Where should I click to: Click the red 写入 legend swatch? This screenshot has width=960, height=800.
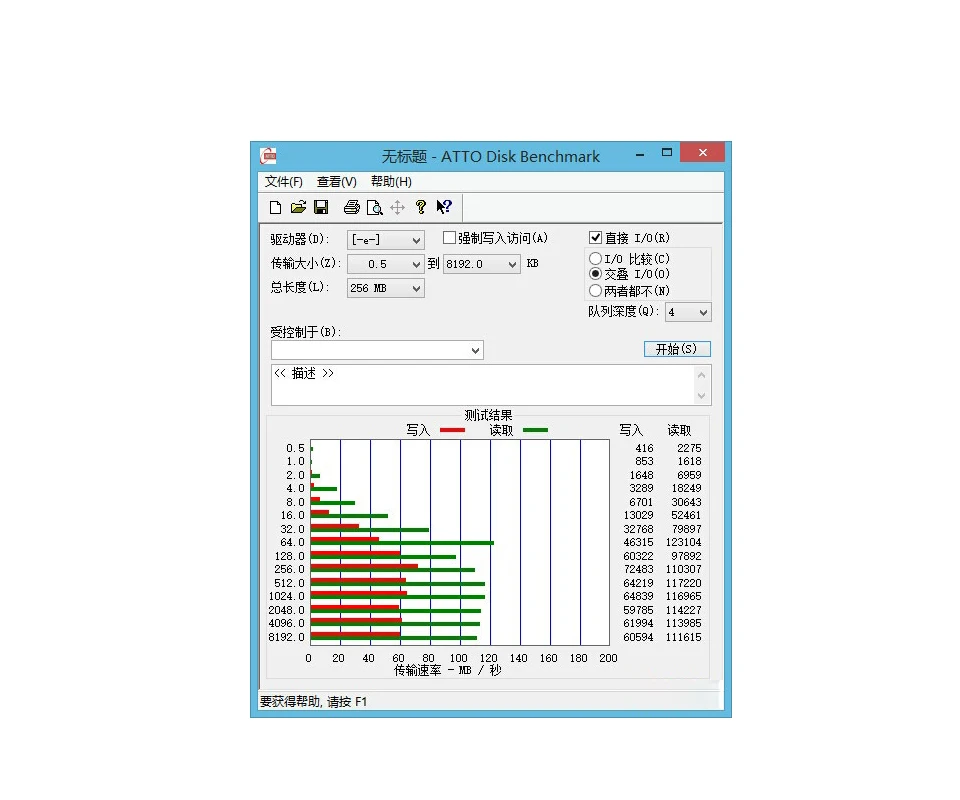pos(452,430)
